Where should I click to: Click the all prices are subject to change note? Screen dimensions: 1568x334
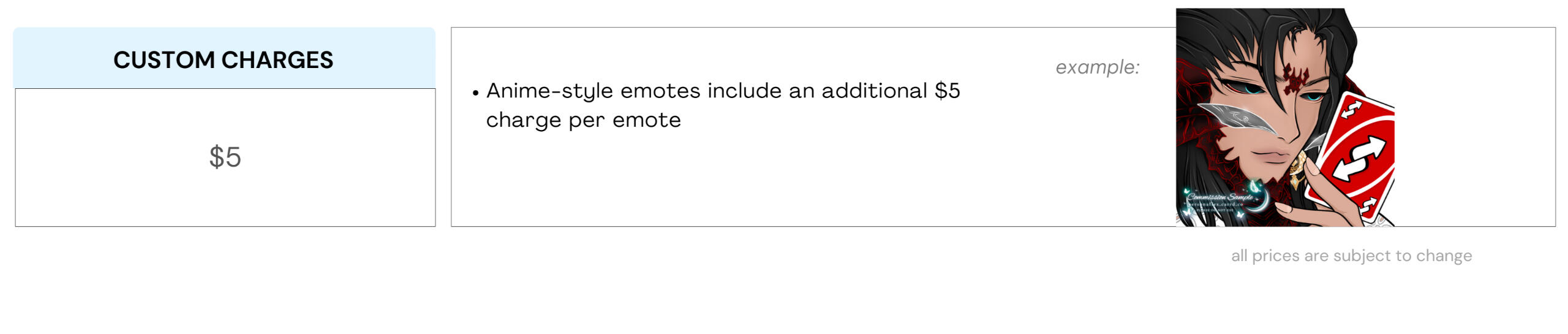tap(1352, 256)
